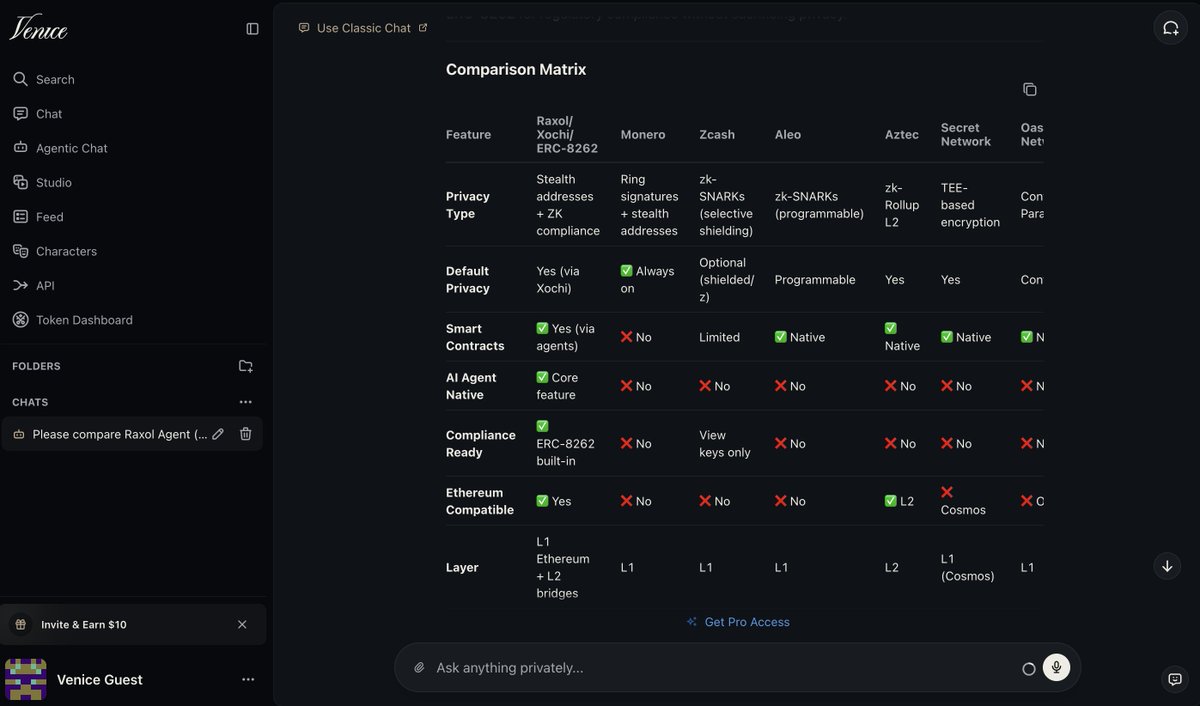Viewport: 1200px width, 706px height.
Task: Click the zk-Rollup L2 cell
Action: (902, 205)
